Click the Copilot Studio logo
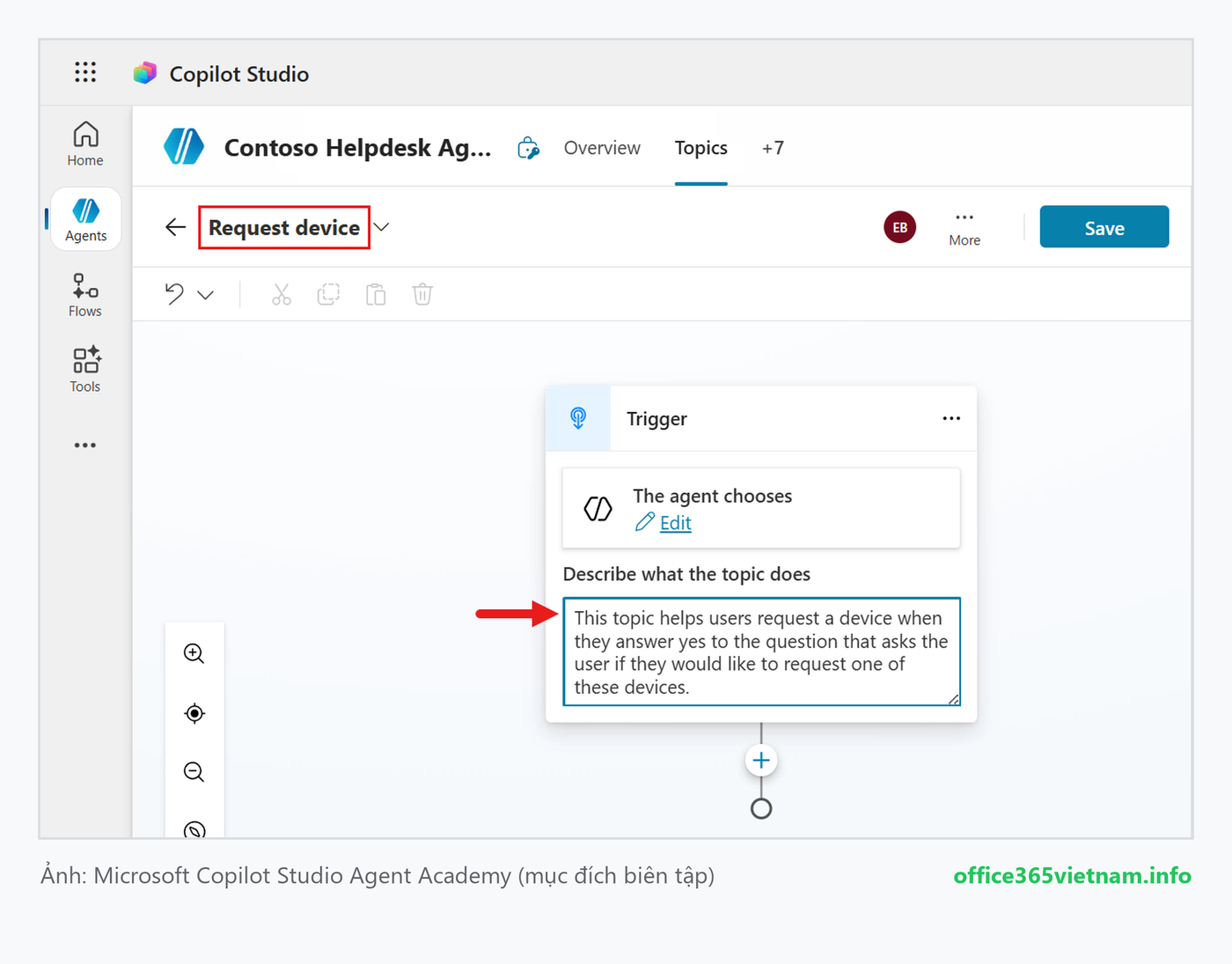Viewport: 1232px width, 964px height. click(x=145, y=73)
